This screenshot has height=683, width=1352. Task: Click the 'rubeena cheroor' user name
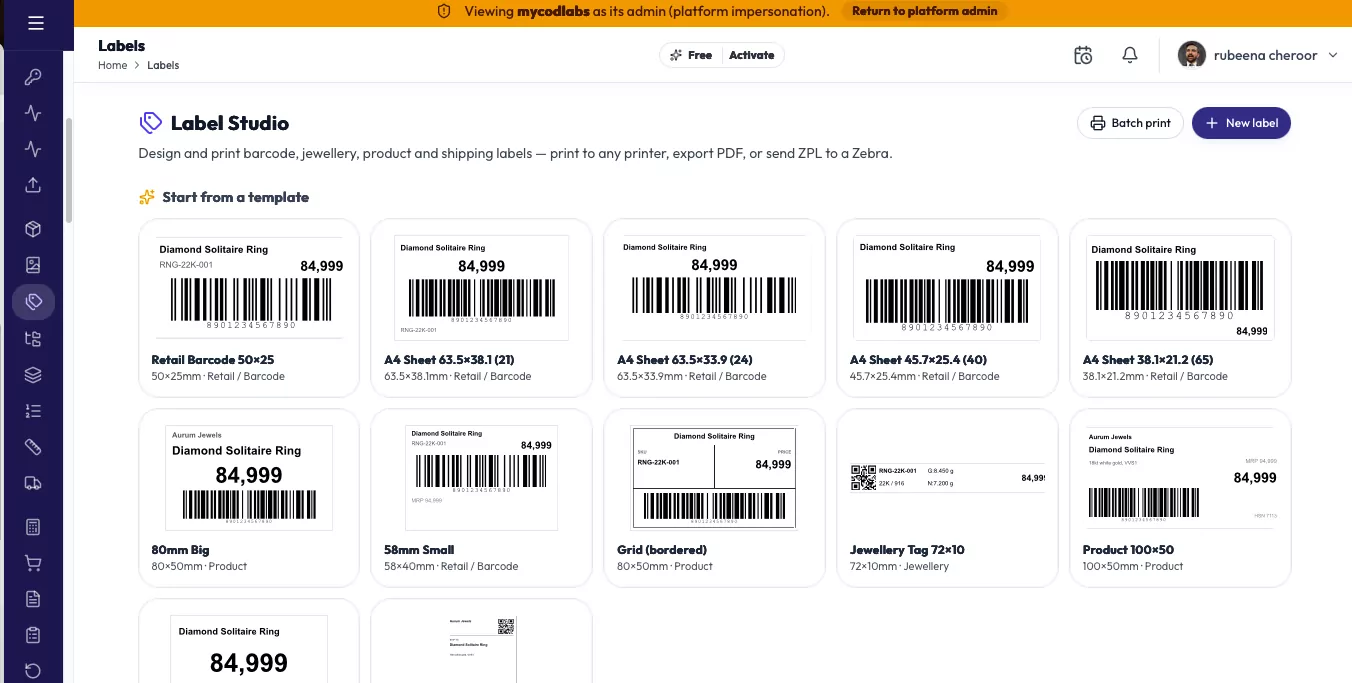pyautogui.click(x=1265, y=55)
